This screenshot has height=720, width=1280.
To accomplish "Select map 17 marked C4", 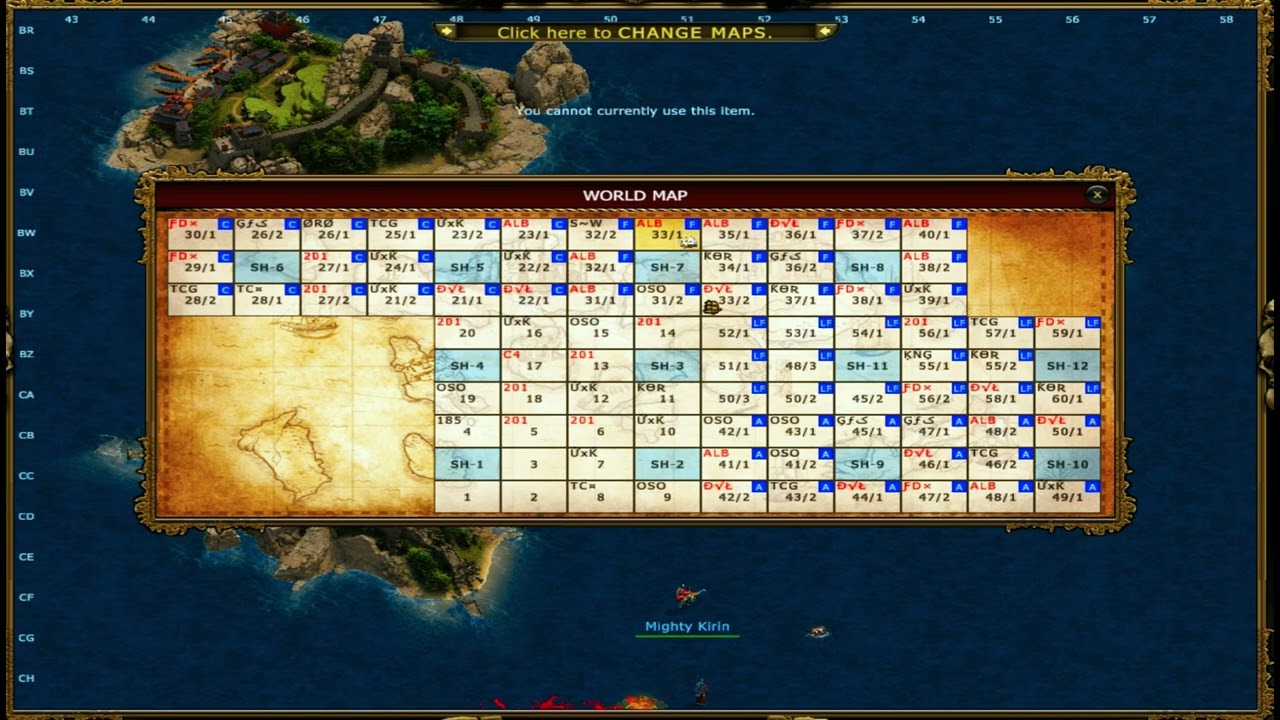I will [x=534, y=366].
